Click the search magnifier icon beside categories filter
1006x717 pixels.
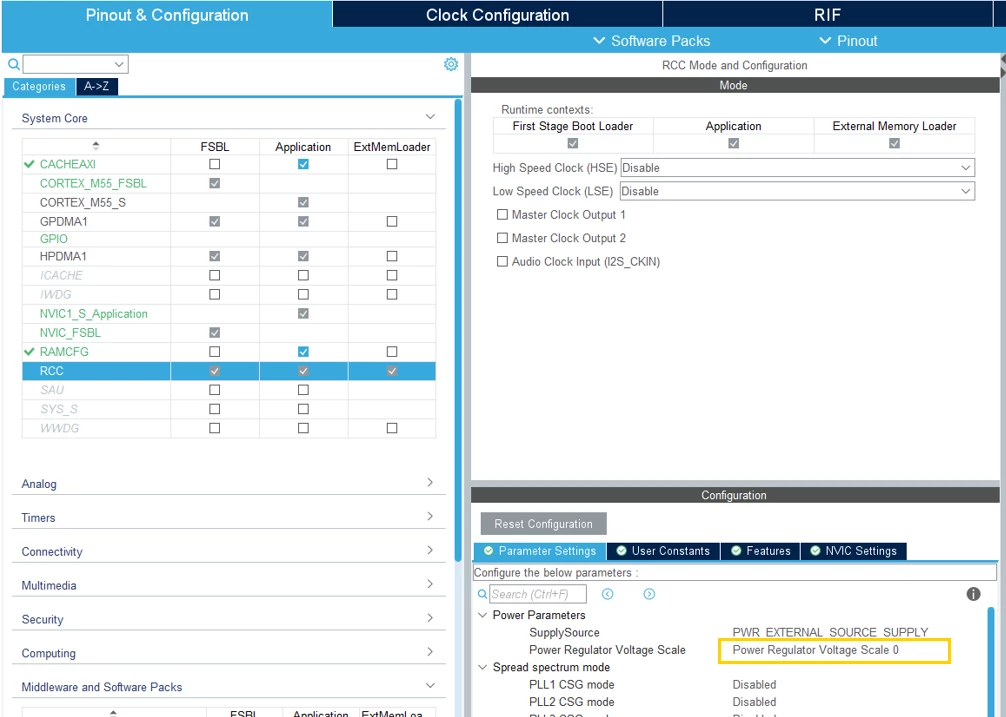pos(13,64)
